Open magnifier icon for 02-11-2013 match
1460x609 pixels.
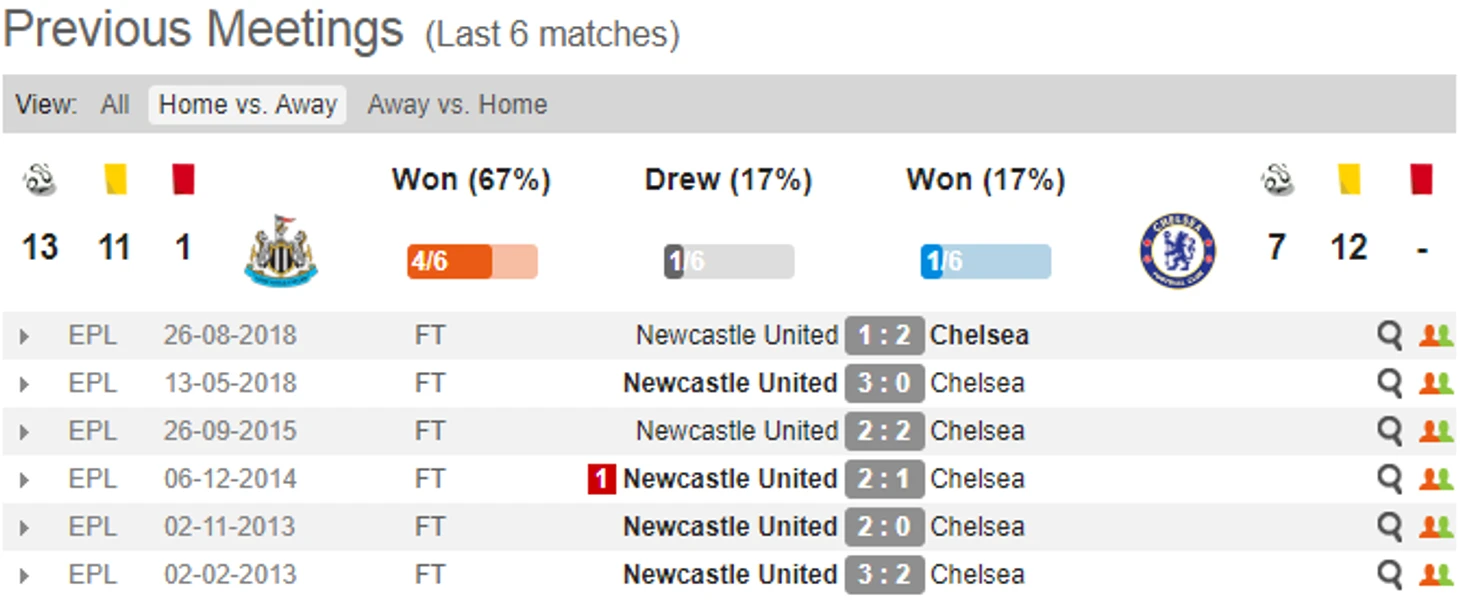[x=1389, y=528]
